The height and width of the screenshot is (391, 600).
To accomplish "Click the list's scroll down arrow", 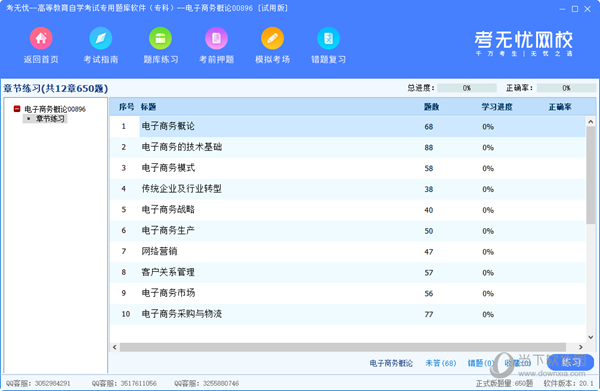I will point(590,337).
